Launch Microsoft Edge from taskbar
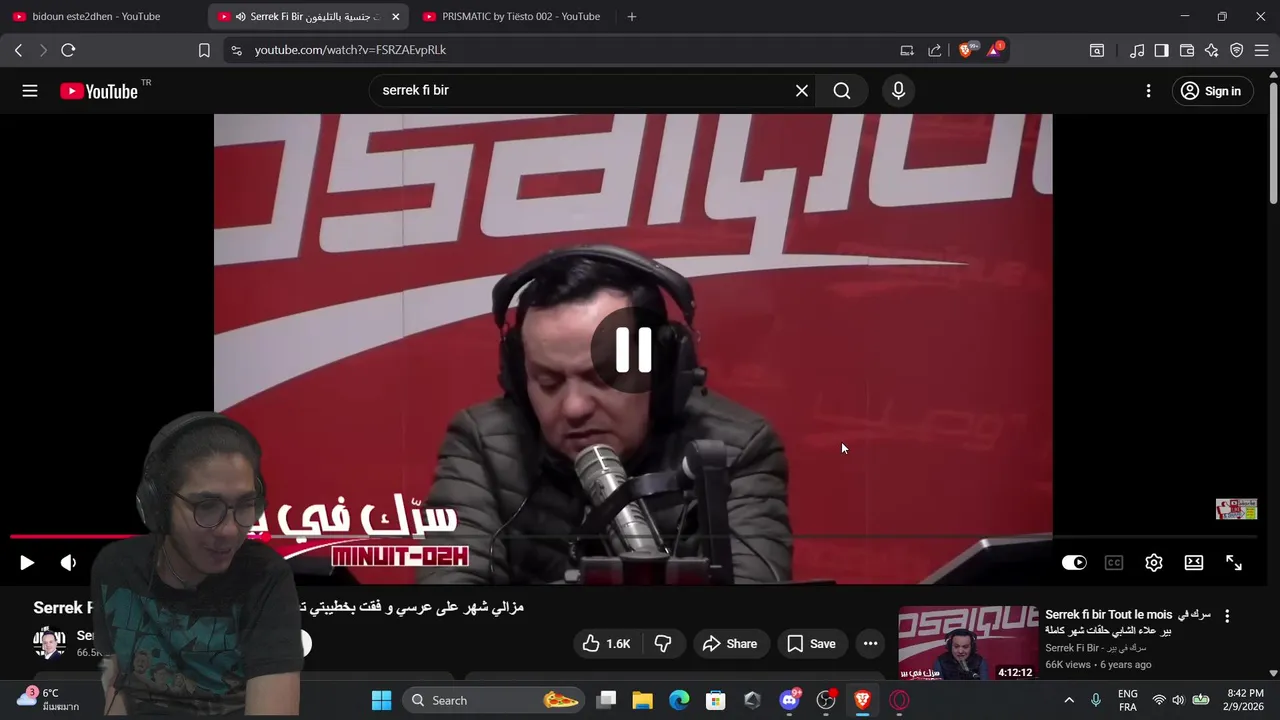This screenshot has height=720, width=1280. coord(679,700)
